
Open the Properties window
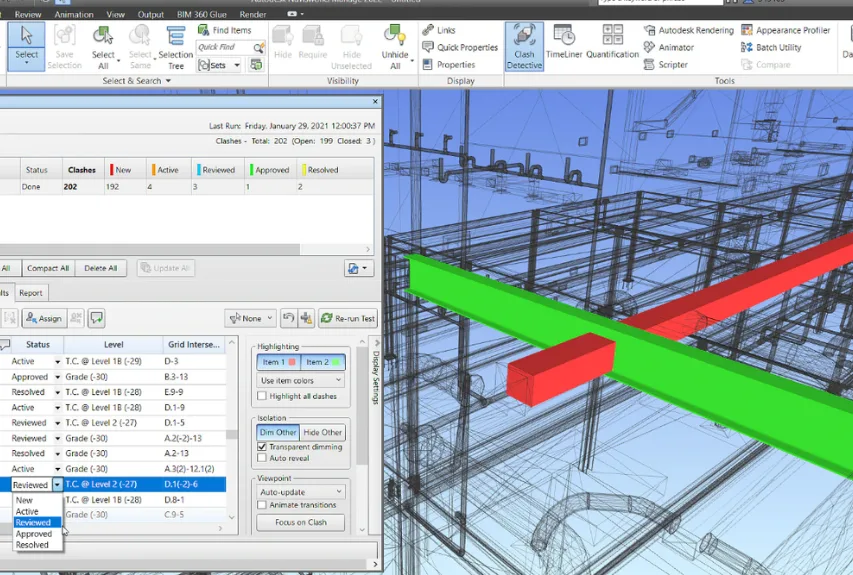[449, 65]
